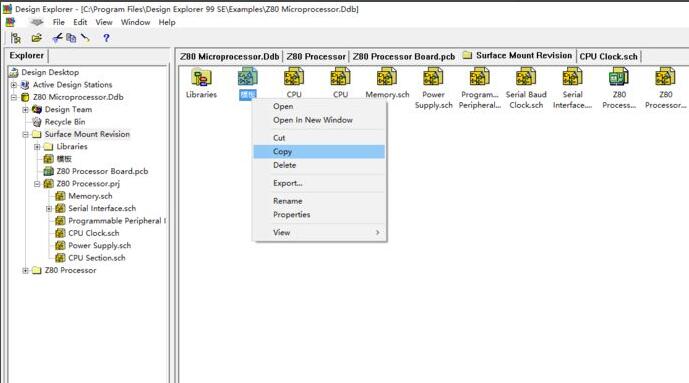The height and width of the screenshot is (383, 689).
Task: Switch to Z80 Processor Board.pcb tab
Action: point(403,56)
